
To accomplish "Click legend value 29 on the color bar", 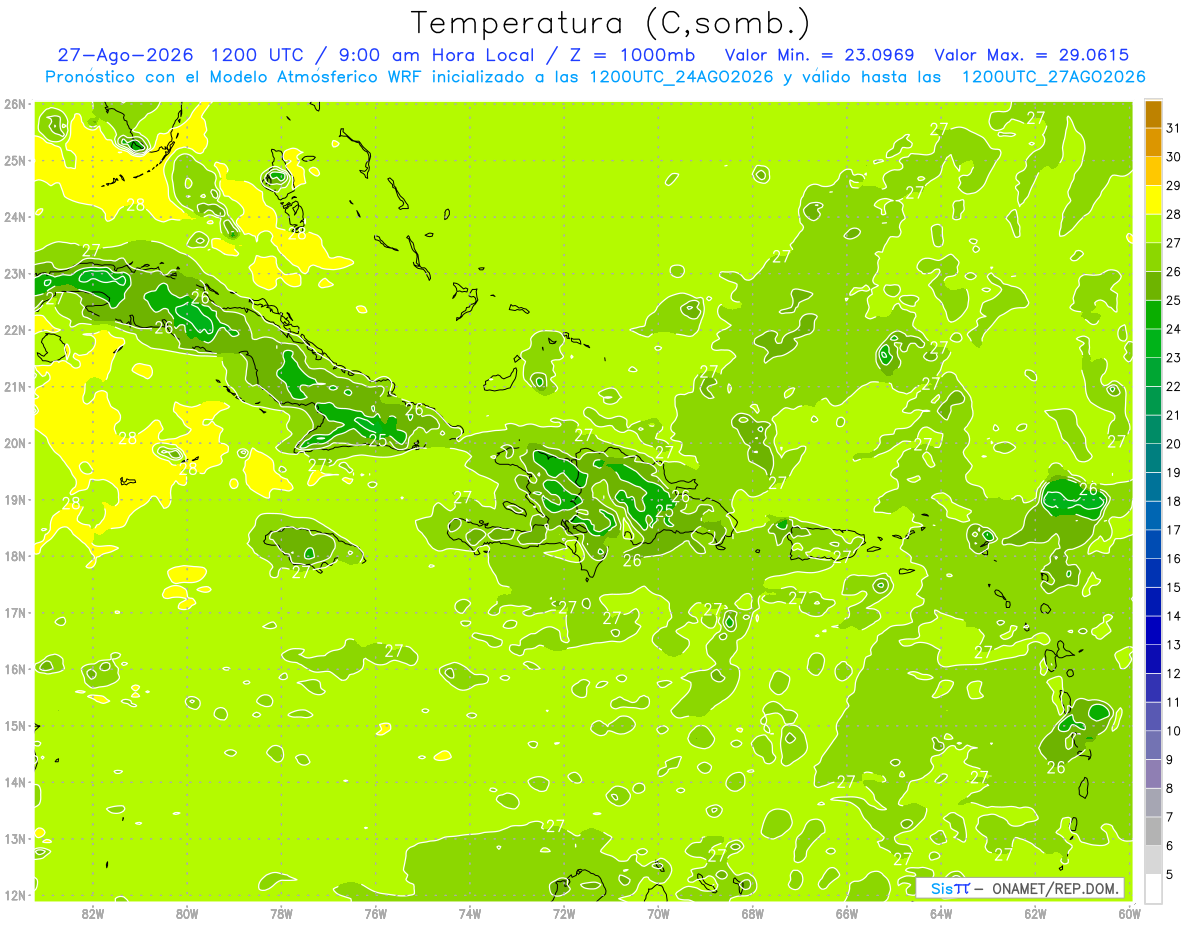I will (x=1174, y=185).
